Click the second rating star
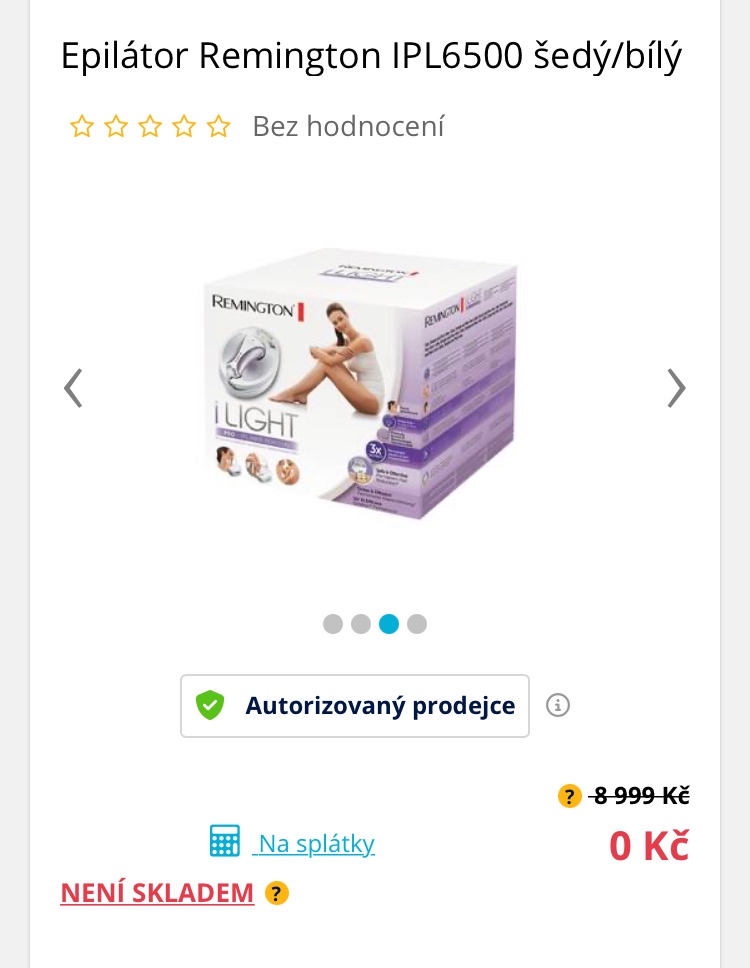This screenshot has height=968, width=750. [x=116, y=127]
